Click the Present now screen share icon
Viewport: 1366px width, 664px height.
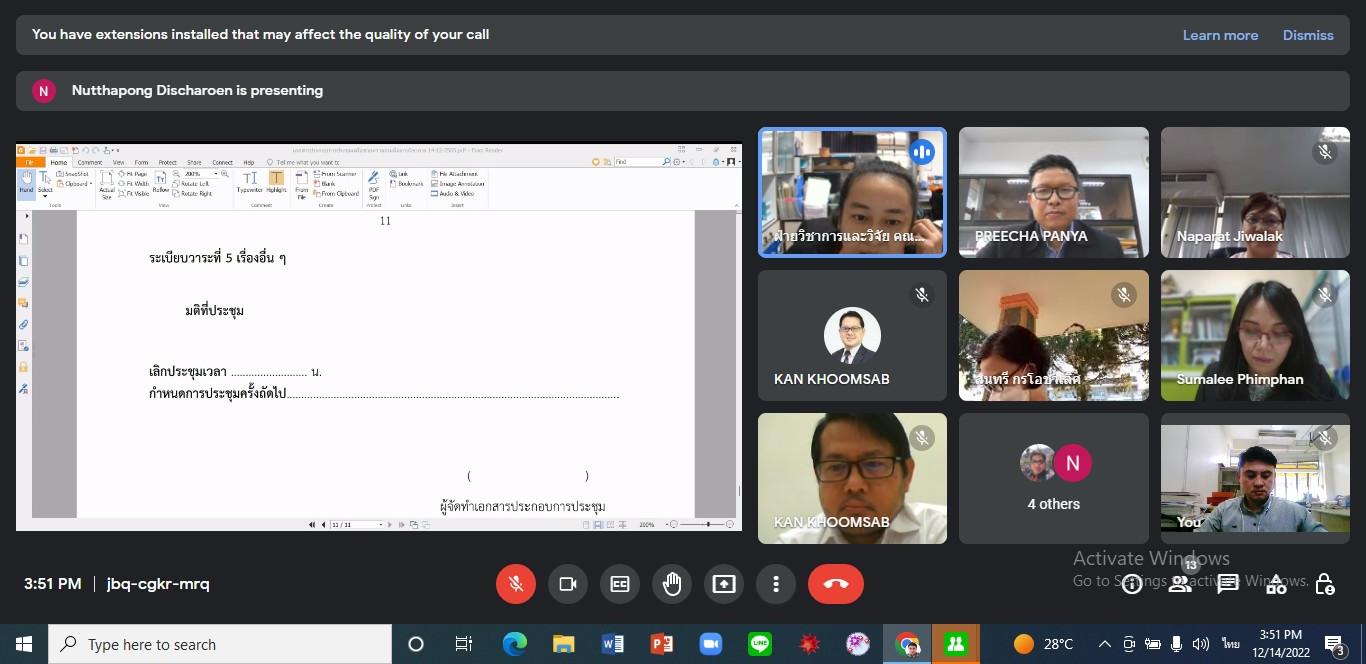723,584
